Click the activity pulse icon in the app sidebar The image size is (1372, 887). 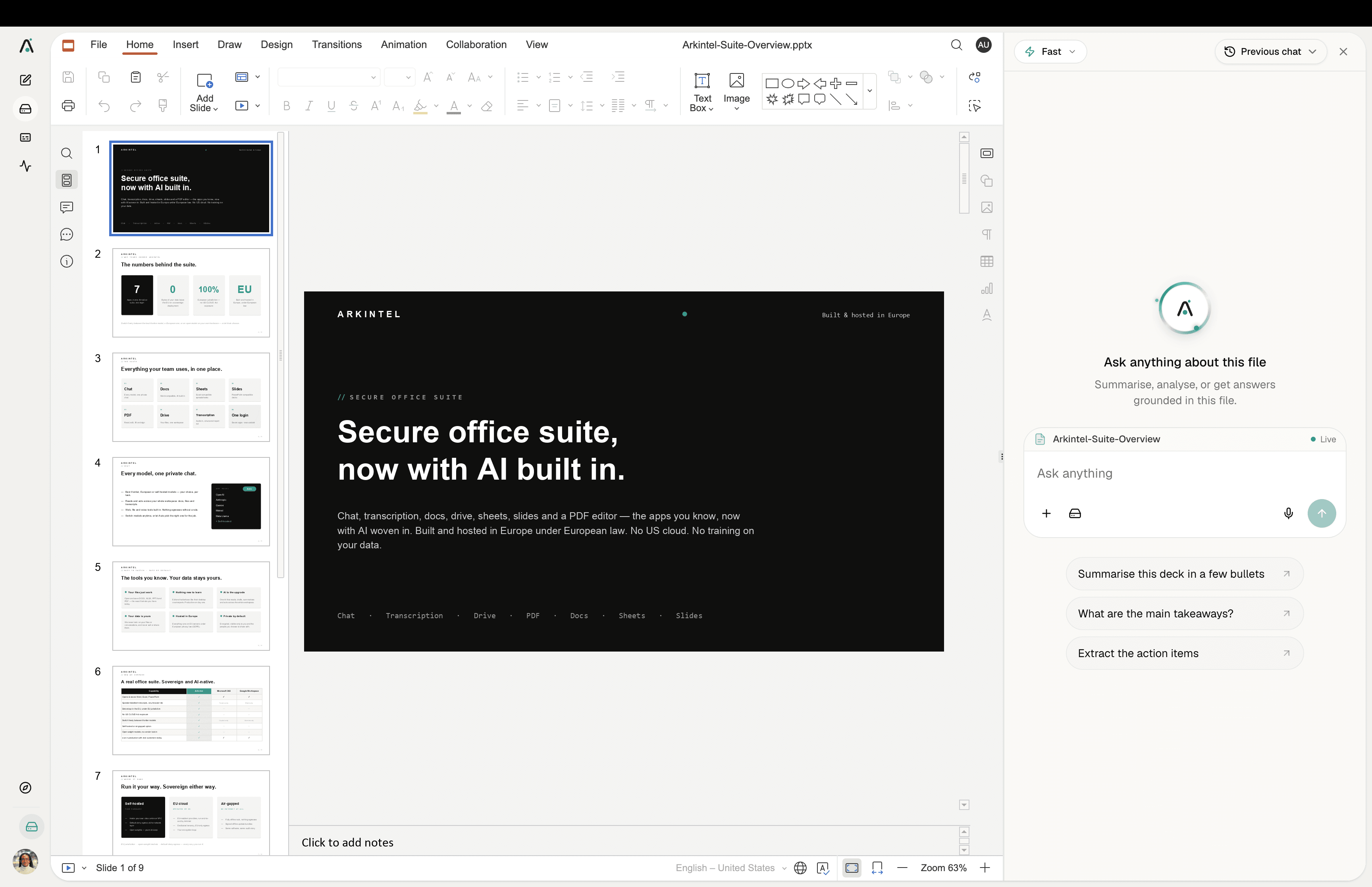pyautogui.click(x=25, y=166)
